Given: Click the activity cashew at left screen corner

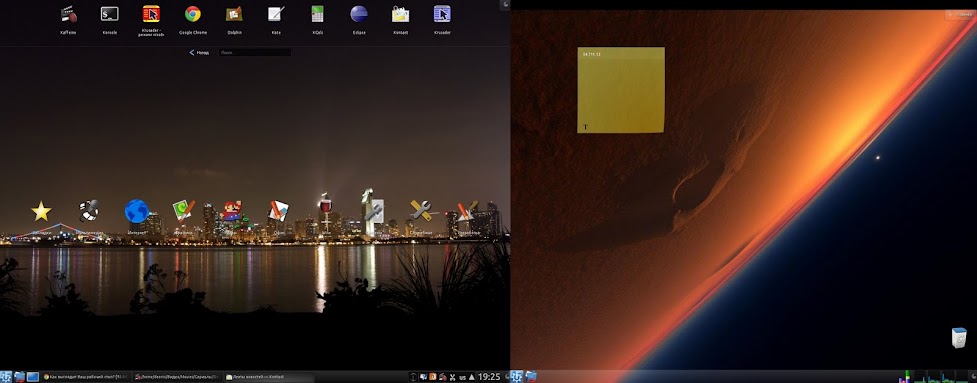Looking at the screenshot, I should coord(505,4).
